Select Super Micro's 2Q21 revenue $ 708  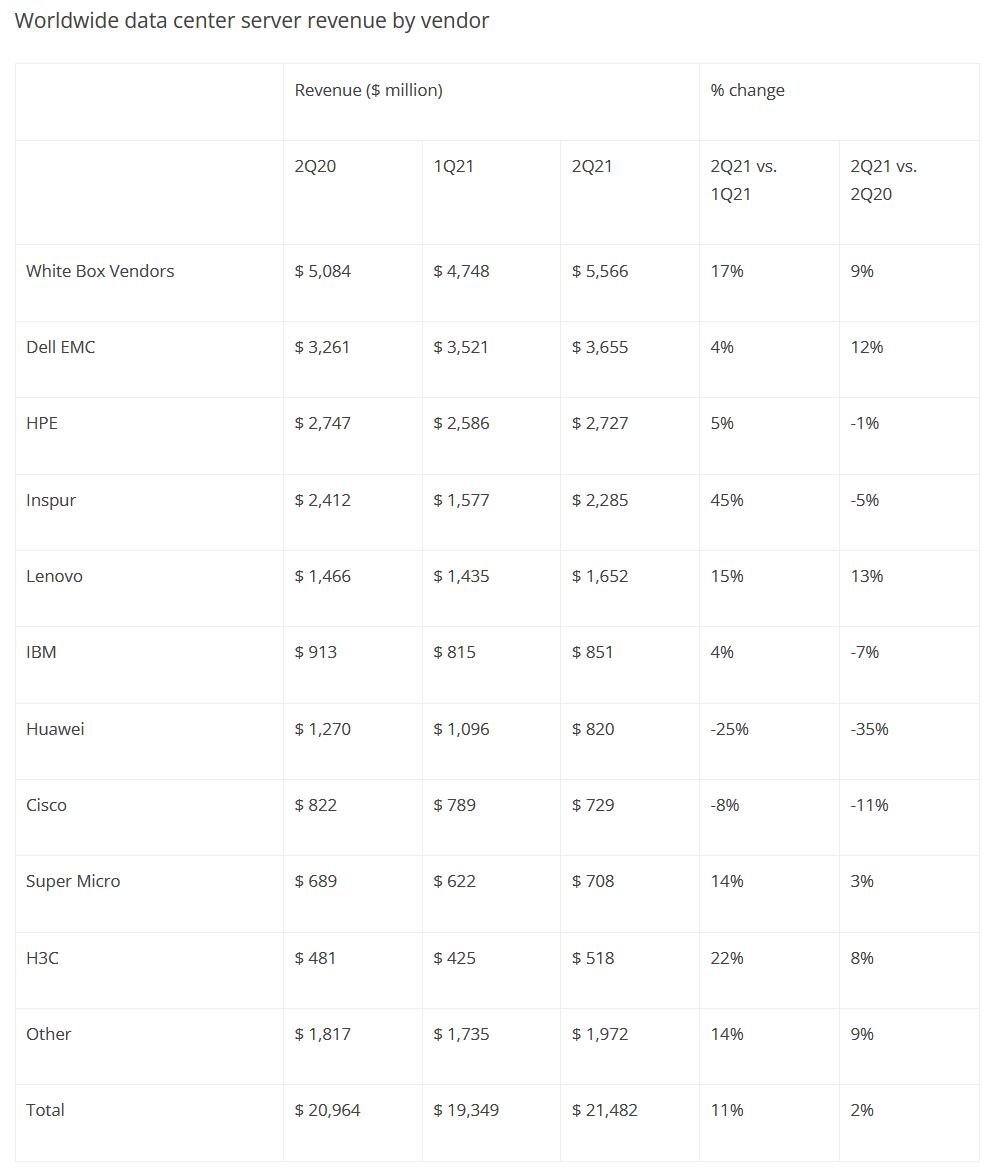coord(593,881)
